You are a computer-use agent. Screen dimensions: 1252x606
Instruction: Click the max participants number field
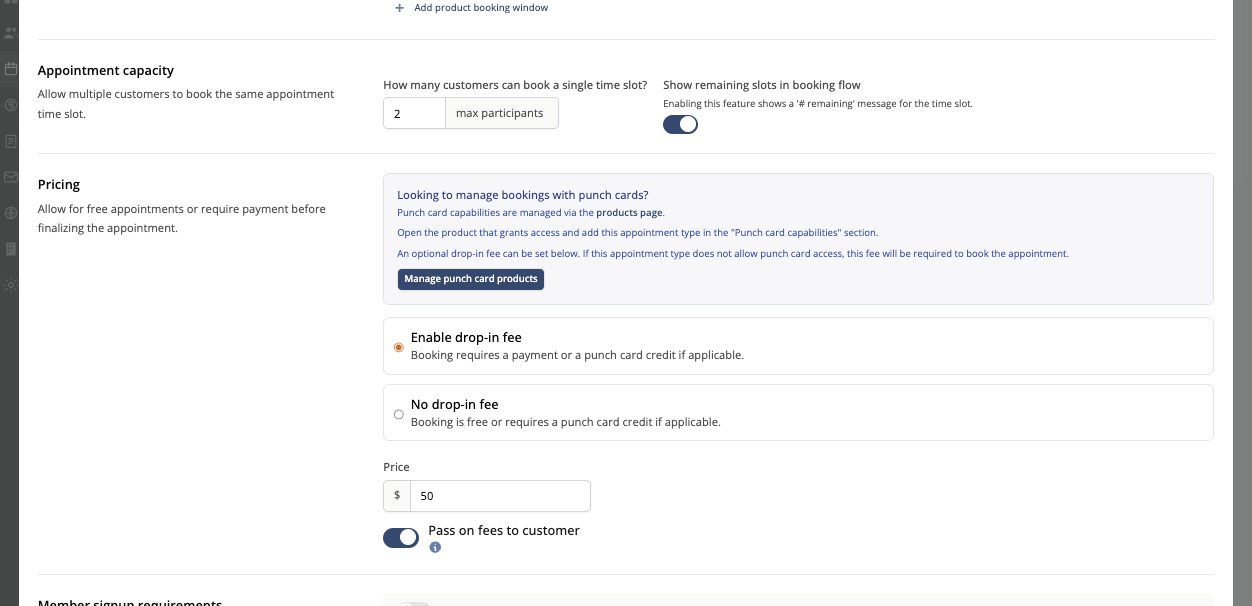(x=414, y=114)
